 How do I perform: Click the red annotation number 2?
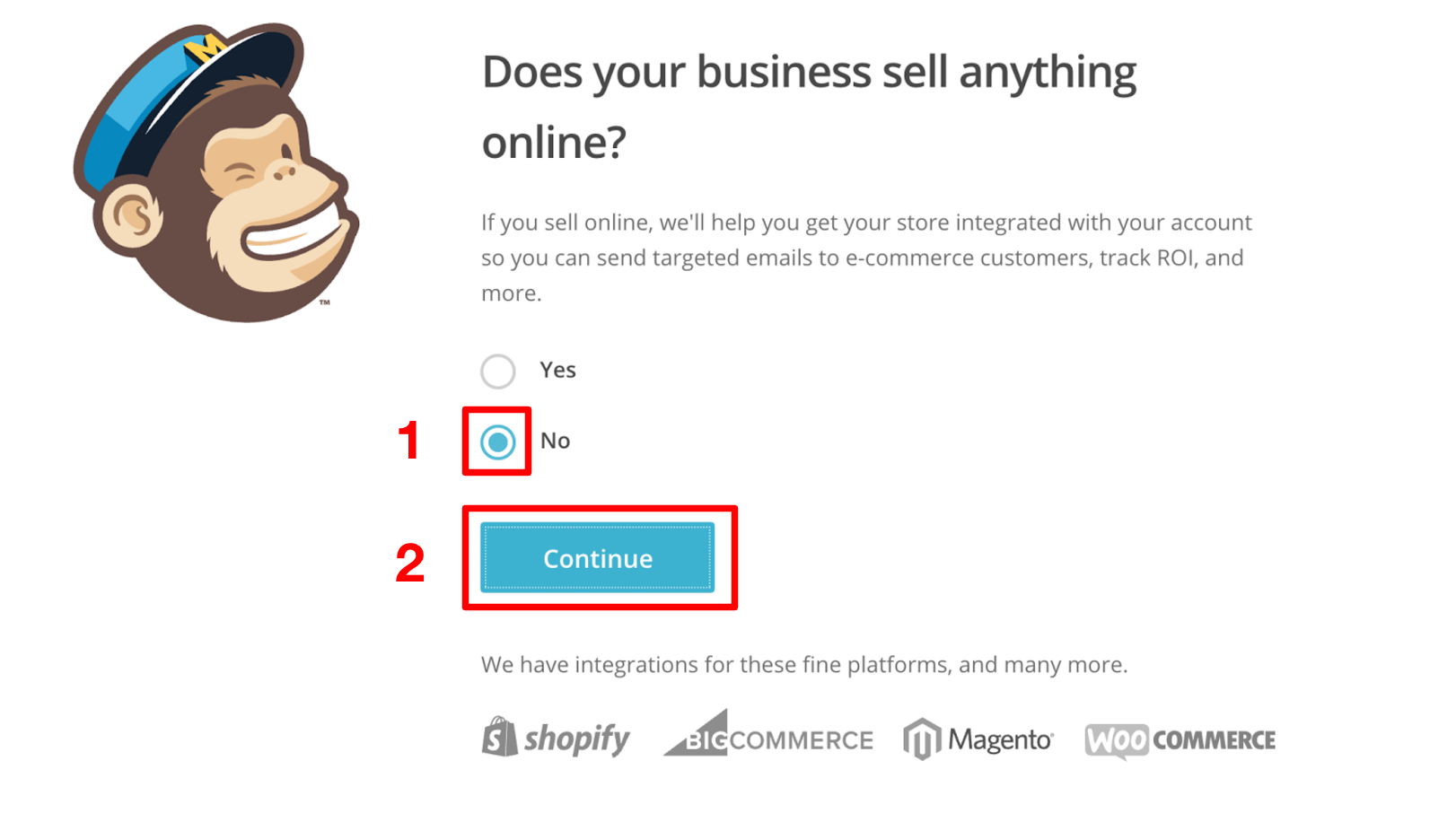coord(410,563)
